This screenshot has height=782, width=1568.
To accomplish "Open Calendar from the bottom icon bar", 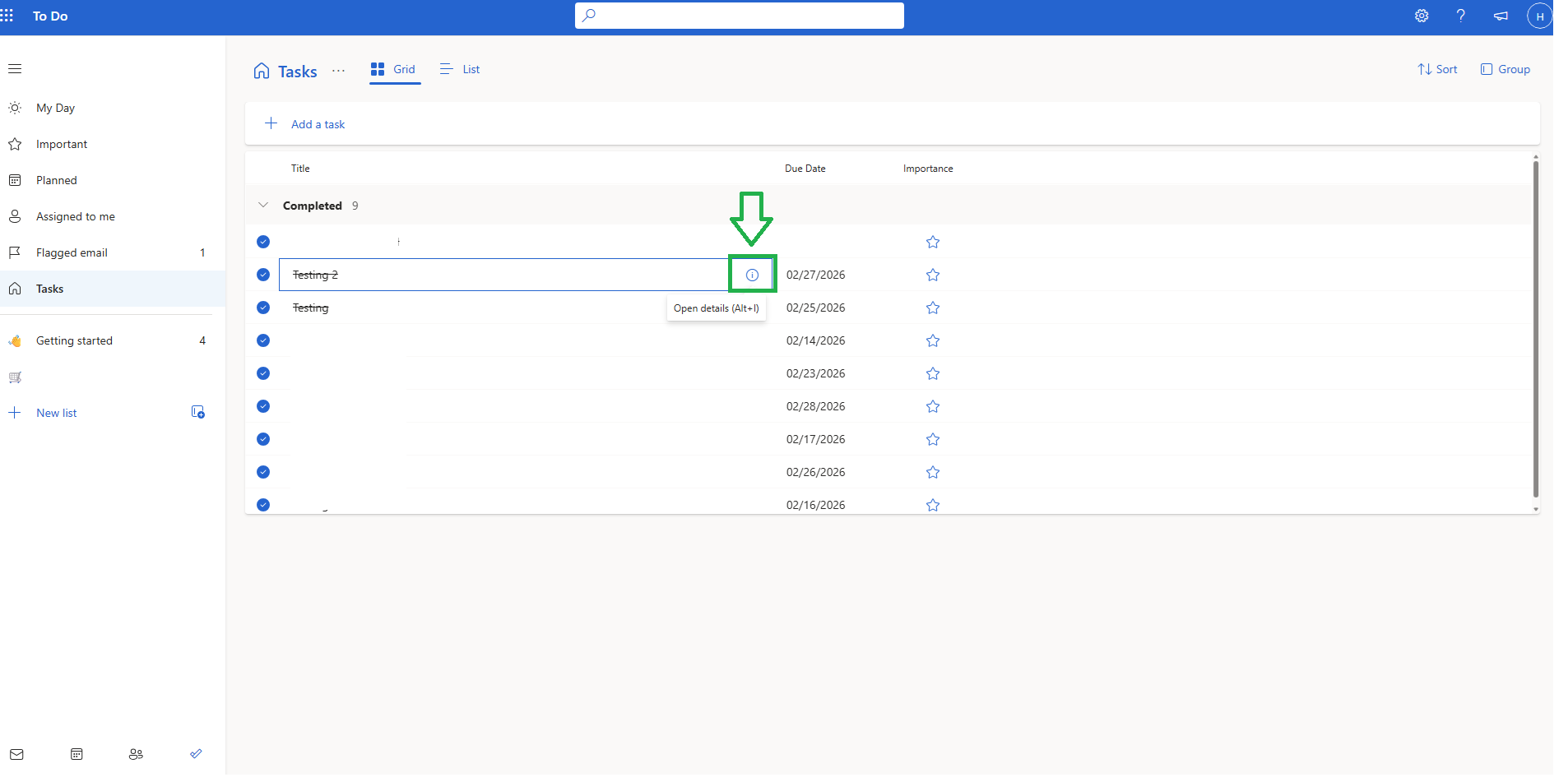I will coord(76,754).
